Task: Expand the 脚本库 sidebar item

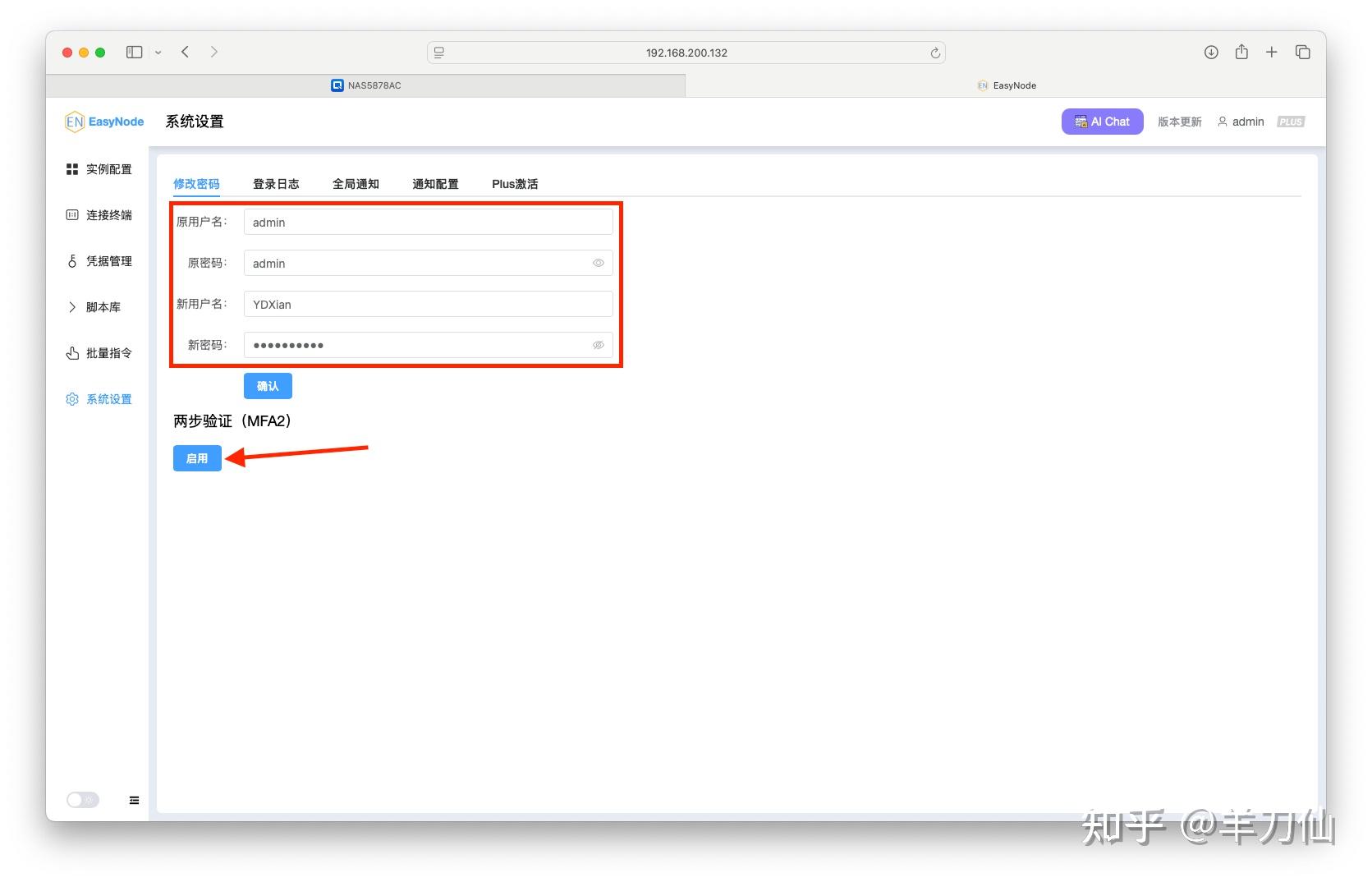Action: tap(72, 306)
